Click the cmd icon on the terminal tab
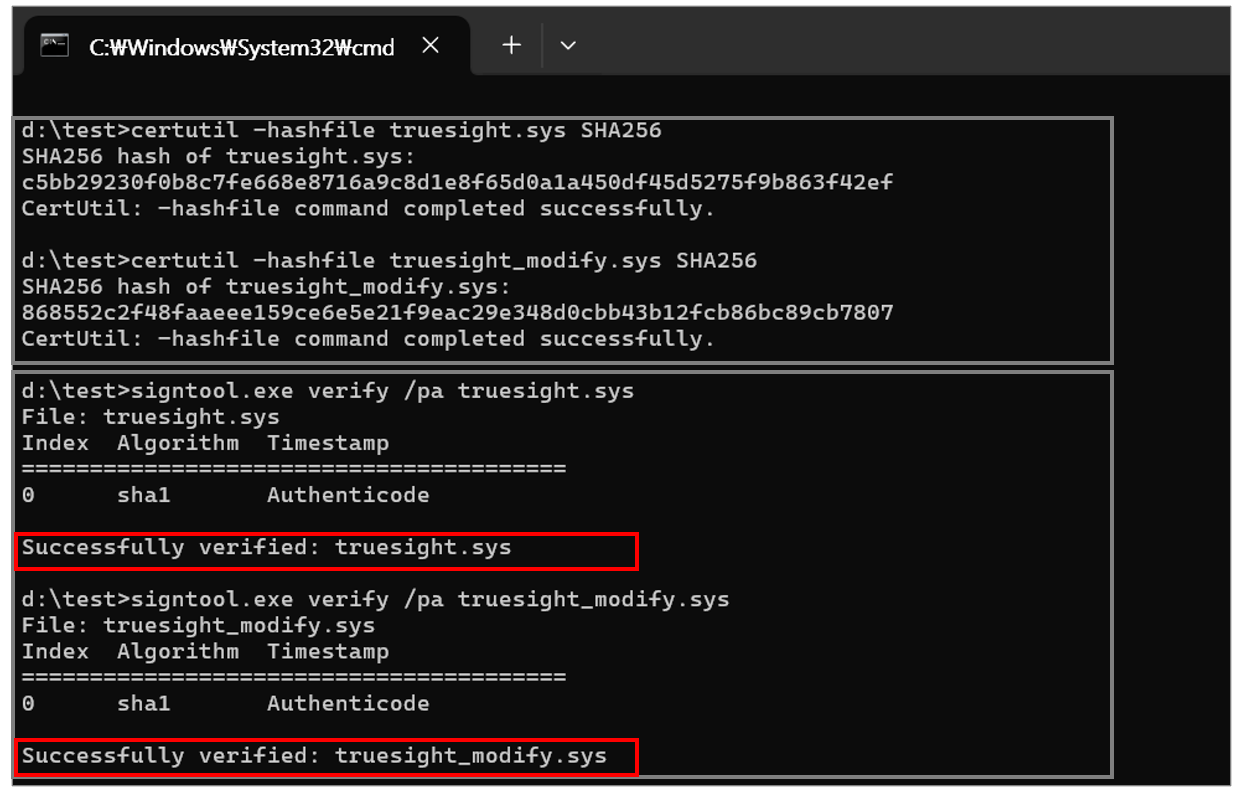This screenshot has height=792, width=1238. pos(54,45)
